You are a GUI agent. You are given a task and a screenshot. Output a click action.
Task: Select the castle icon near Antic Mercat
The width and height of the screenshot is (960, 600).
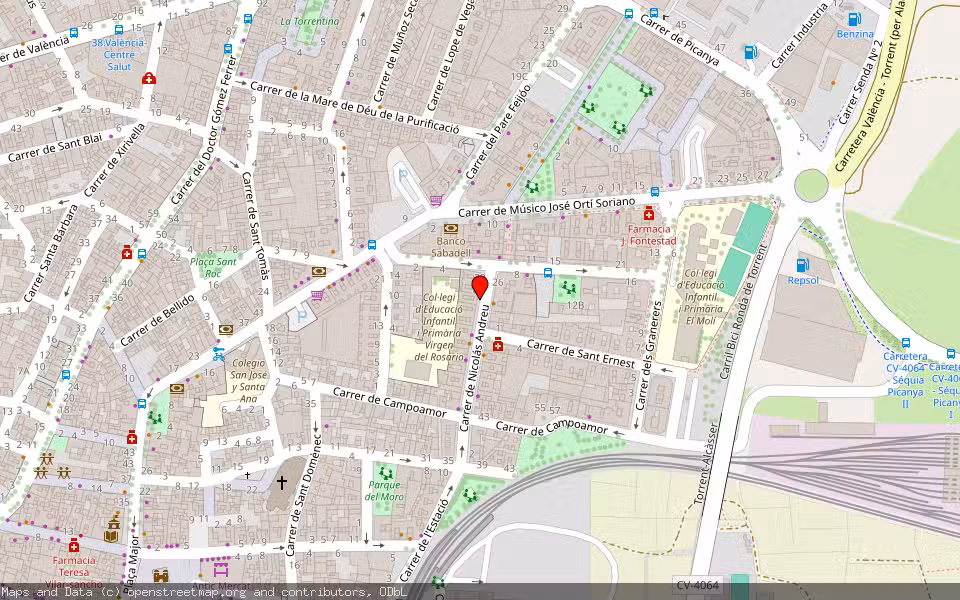click(x=159, y=574)
